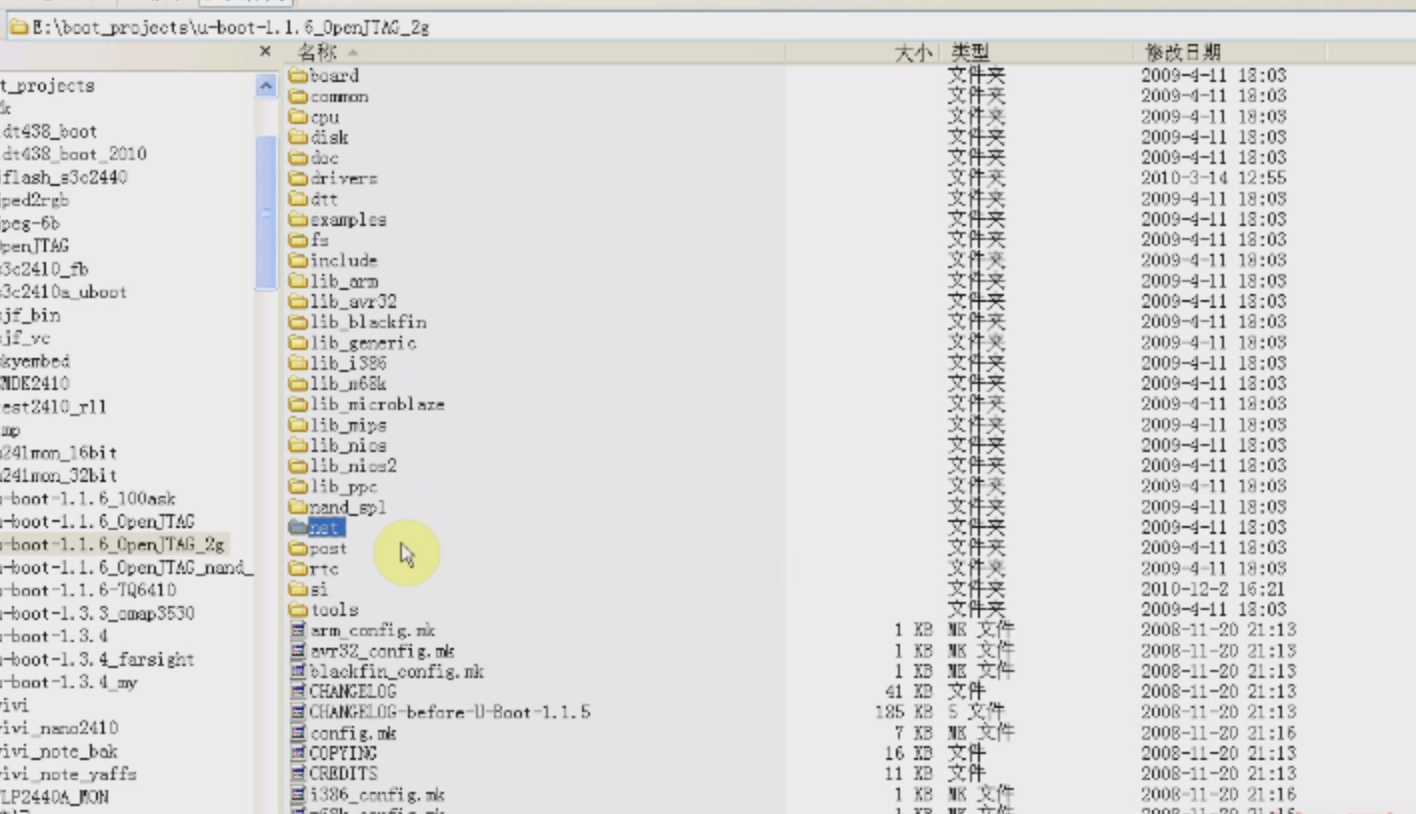
Task: Select the lib_avr32 folder icon
Action: 298,301
